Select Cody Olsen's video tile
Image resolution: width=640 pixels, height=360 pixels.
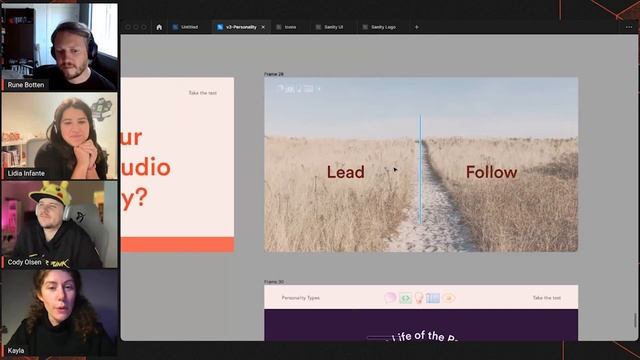point(60,224)
